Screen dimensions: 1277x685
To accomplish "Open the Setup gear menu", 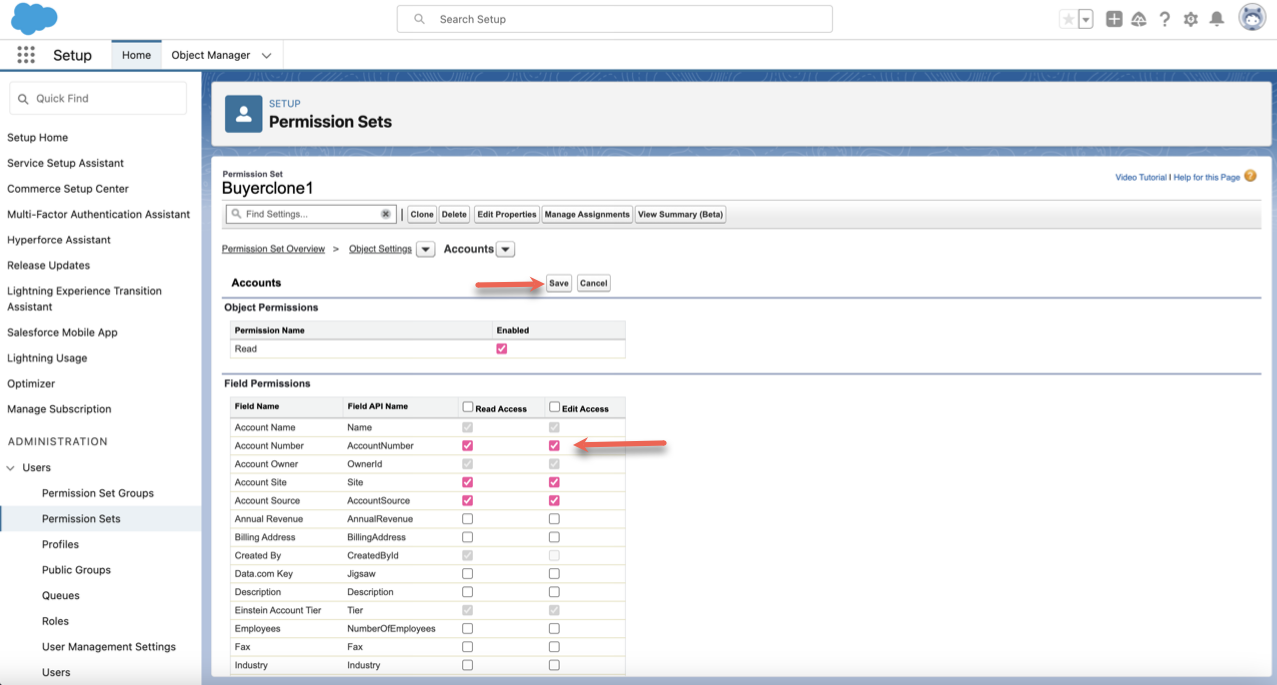I will 1190,19.
